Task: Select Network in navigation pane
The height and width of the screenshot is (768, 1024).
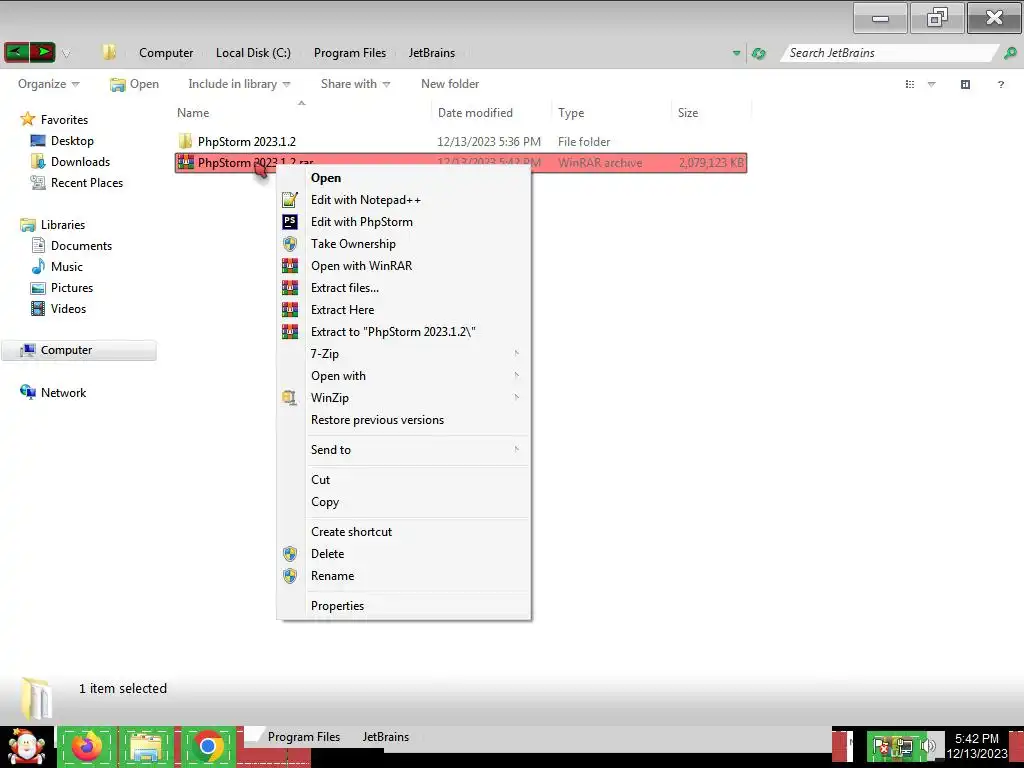Action: point(63,392)
